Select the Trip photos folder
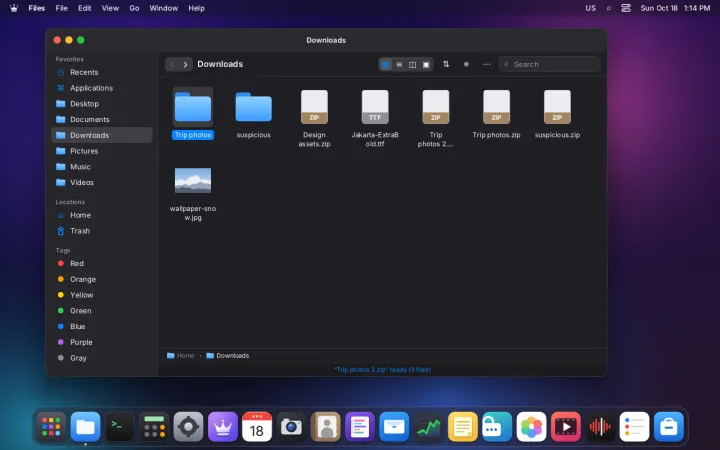This screenshot has width=720, height=450. (193, 113)
